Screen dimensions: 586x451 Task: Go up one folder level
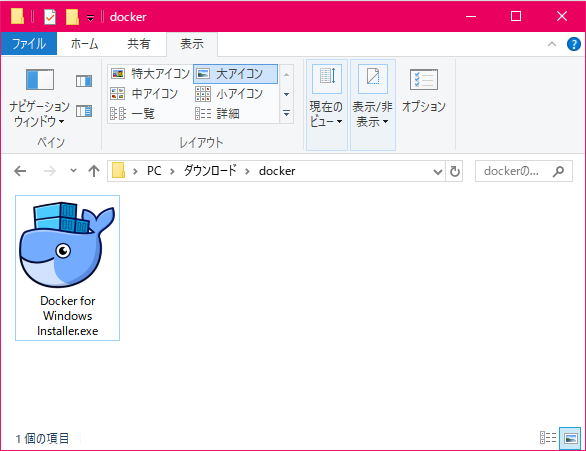pyautogui.click(x=94, y=171)
